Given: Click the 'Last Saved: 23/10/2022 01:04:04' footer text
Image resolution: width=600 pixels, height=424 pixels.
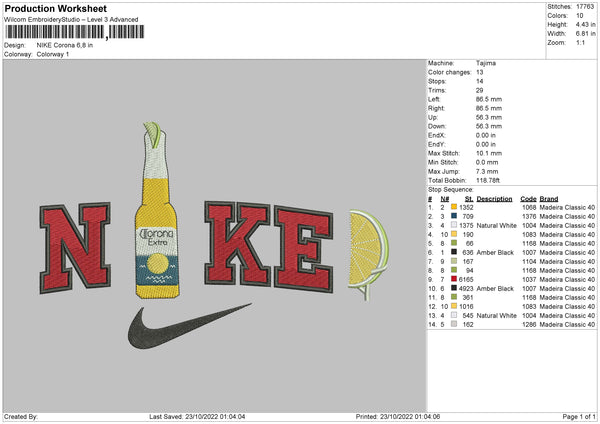Looking at the screenshot, I should point(197,416).
